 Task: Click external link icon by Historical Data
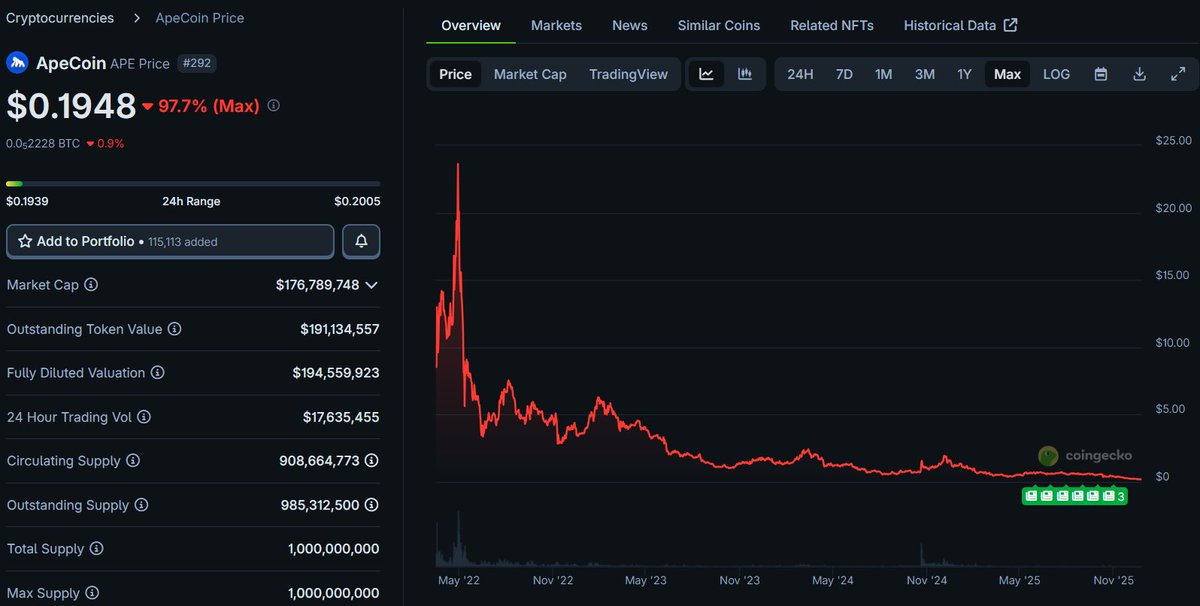1010,25
